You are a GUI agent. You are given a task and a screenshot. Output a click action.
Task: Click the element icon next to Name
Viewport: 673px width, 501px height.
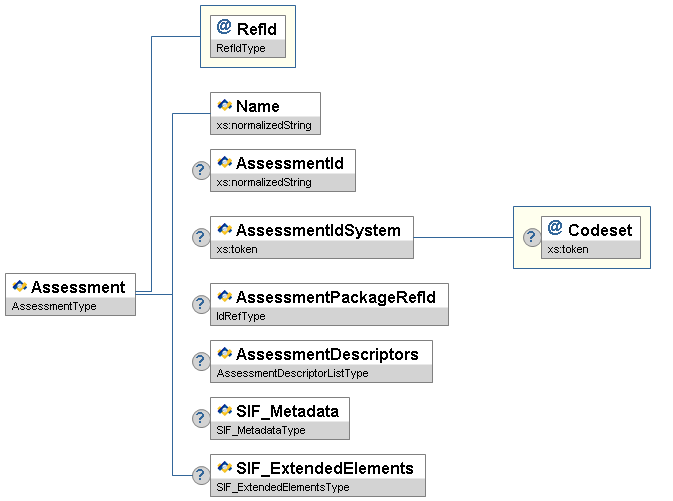pyautogui.click(x=224, y=105)
